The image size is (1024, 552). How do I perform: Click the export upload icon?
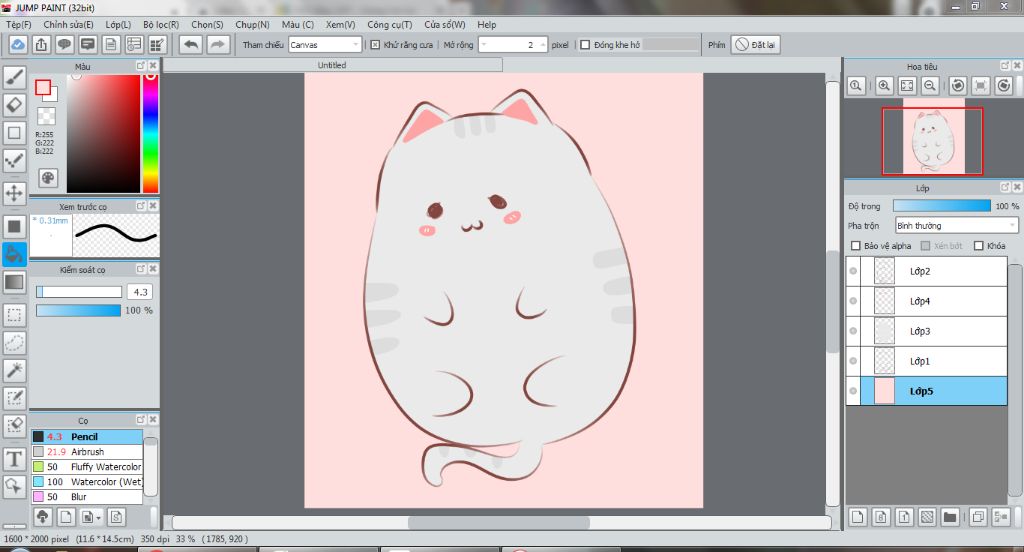point(41,44)
